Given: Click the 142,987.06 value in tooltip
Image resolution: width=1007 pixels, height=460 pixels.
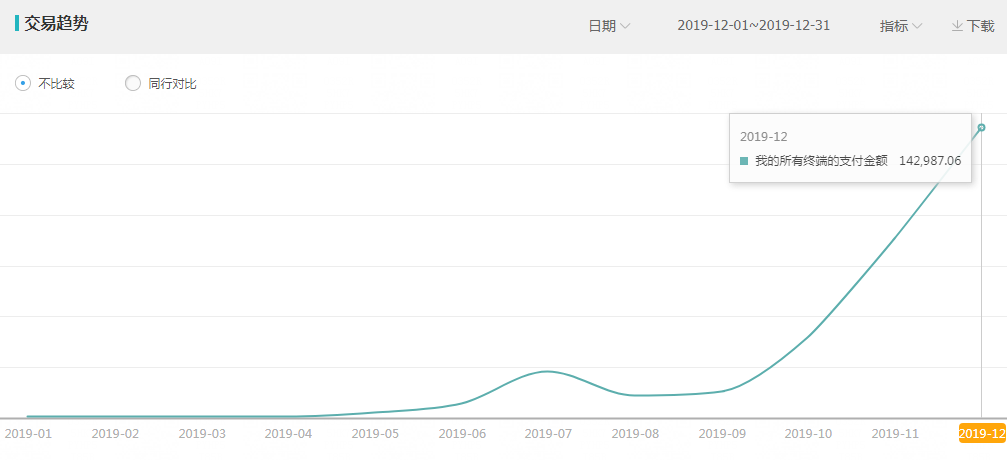Looking at the screenshot, I should click(930, 161).
